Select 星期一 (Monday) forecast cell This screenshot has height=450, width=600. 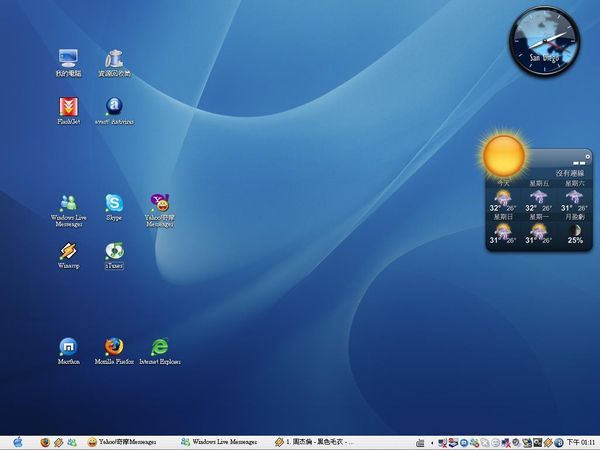(539, 230)
